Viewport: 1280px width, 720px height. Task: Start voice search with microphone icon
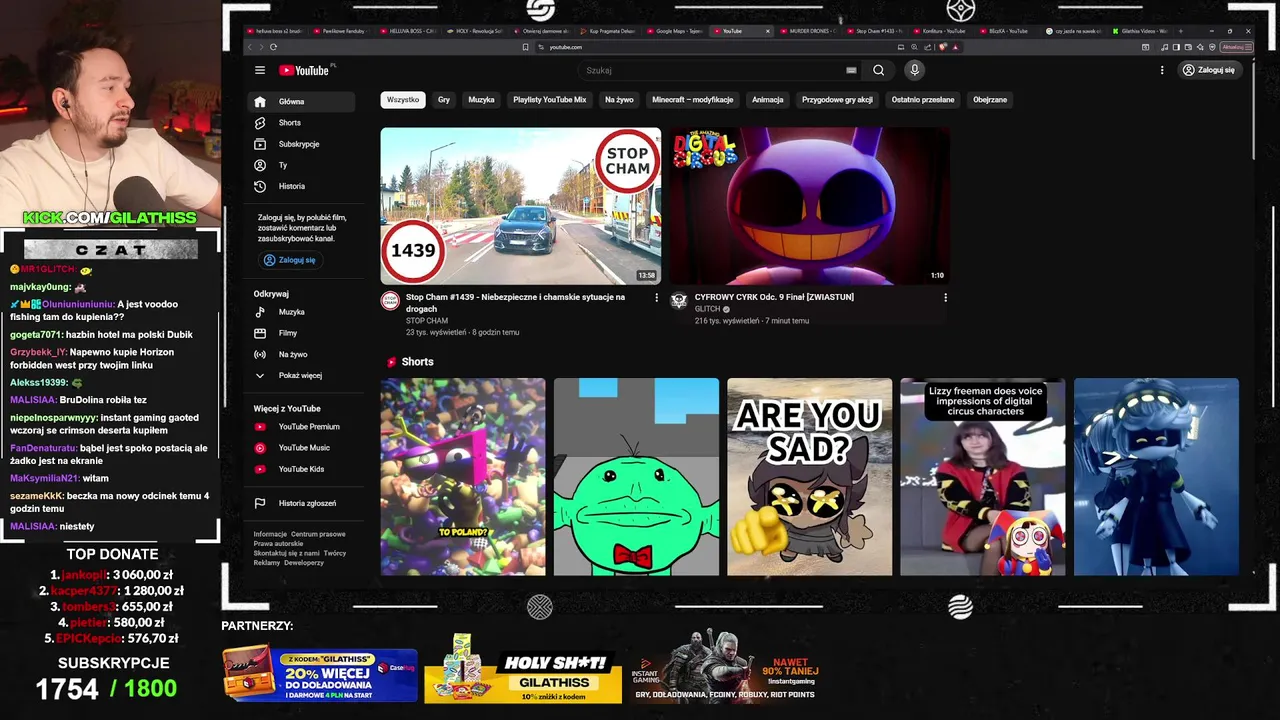914,70
